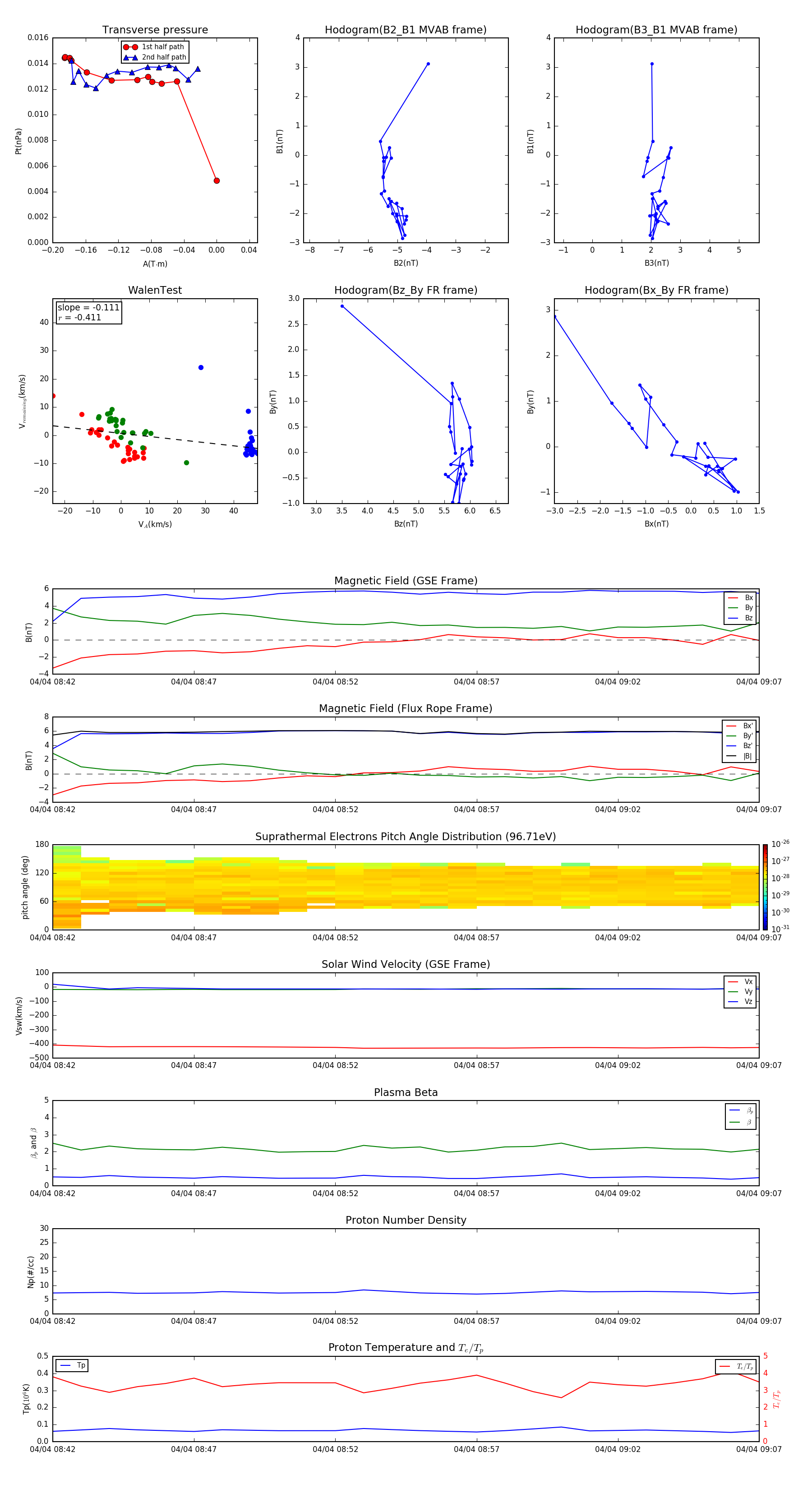This screenshot has height=1489, width=812.
Task: Click 'VA(km/s)' x-axis label in WalenTest
Action: [x=155, y=524]
